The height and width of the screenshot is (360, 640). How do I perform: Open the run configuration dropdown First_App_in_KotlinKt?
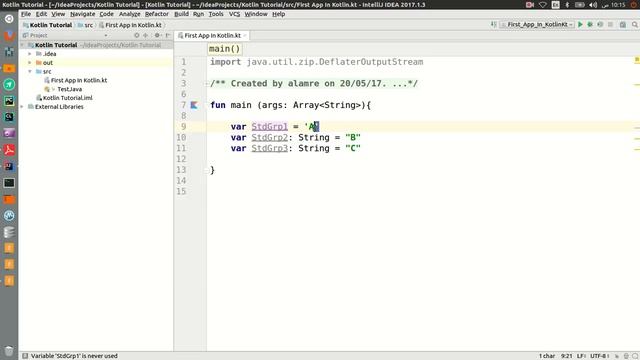click(537, 24)
